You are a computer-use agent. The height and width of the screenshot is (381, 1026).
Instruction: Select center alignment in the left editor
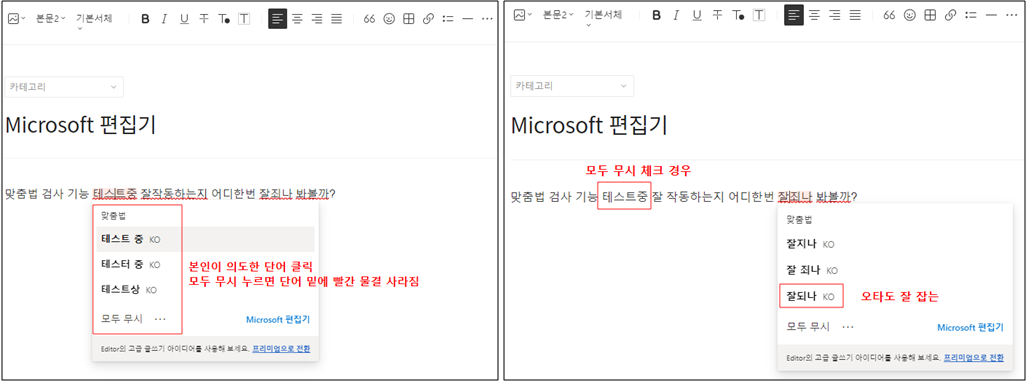(297, 19)
